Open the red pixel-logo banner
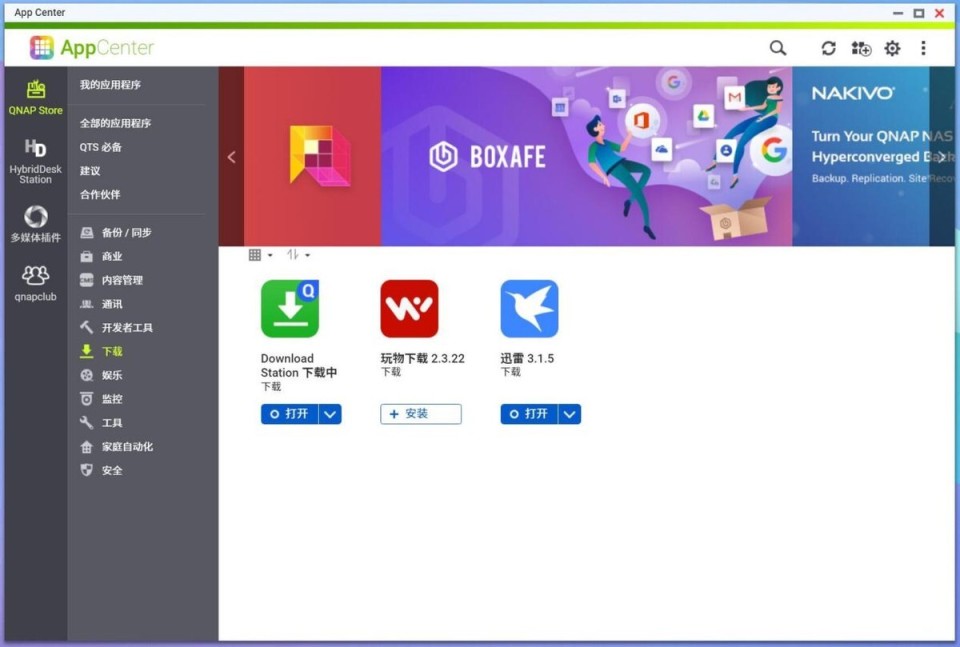 pos(312,157)
